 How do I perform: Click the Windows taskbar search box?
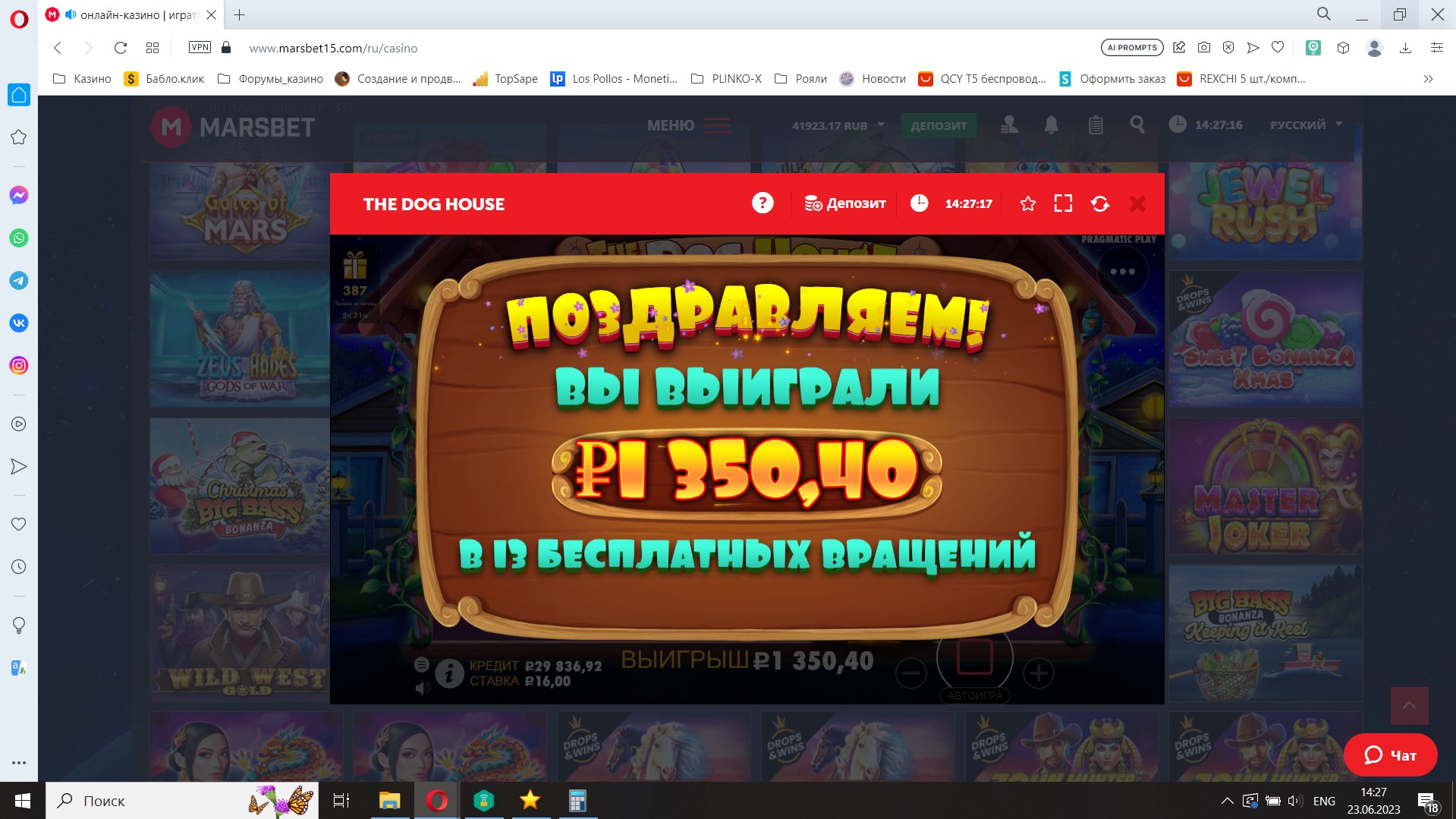[182, 801]
